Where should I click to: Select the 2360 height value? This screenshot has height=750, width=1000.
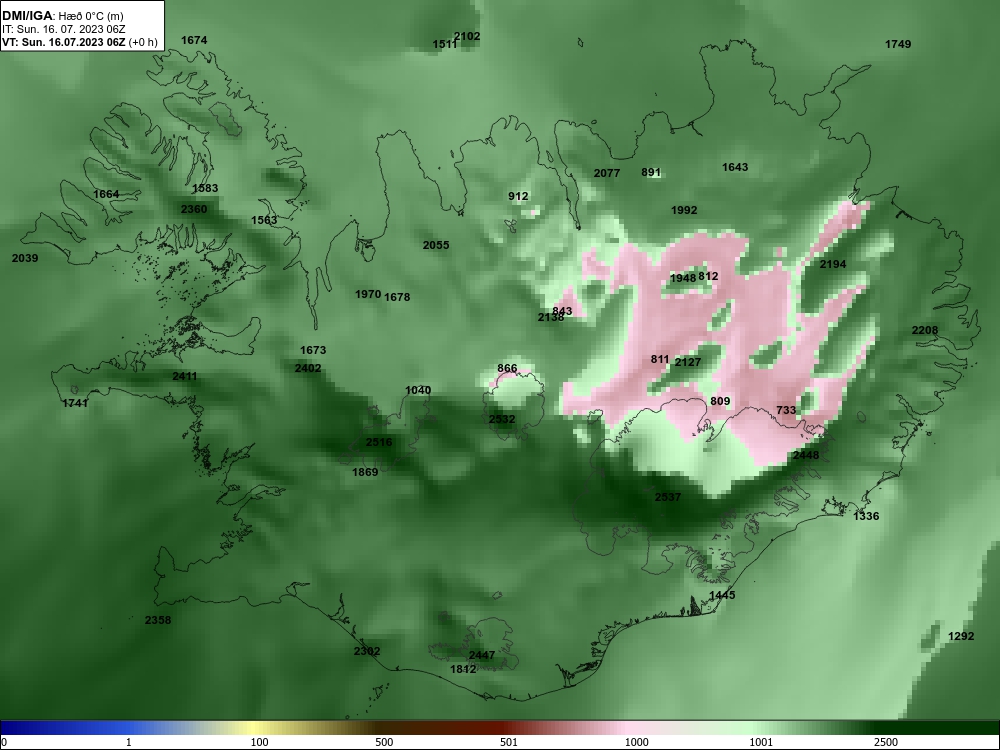pyautogui.click(x=194, y=209)
